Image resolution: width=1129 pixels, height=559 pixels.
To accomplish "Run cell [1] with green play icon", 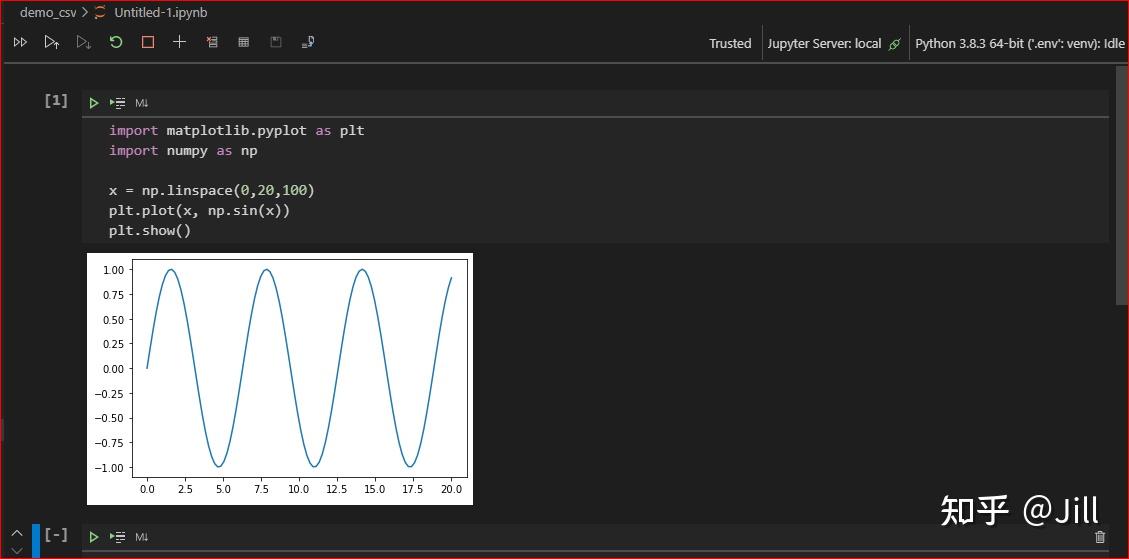I will coord(94,103).
